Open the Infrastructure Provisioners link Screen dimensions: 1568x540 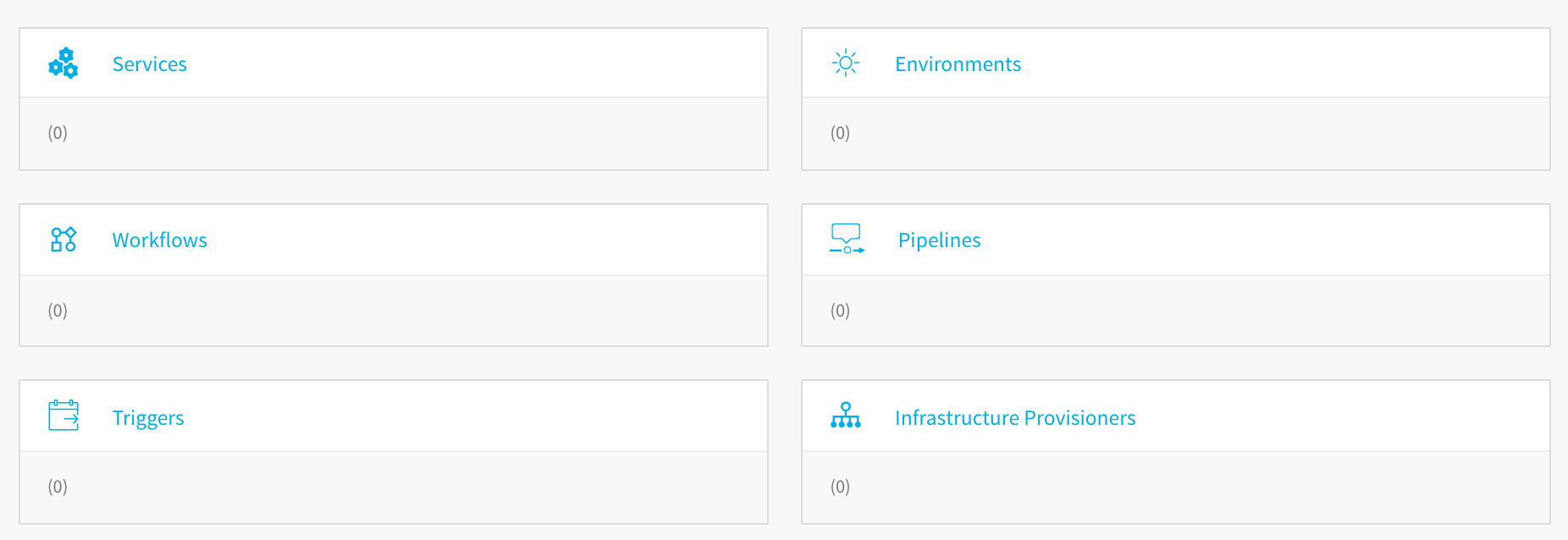[1015, 418]
